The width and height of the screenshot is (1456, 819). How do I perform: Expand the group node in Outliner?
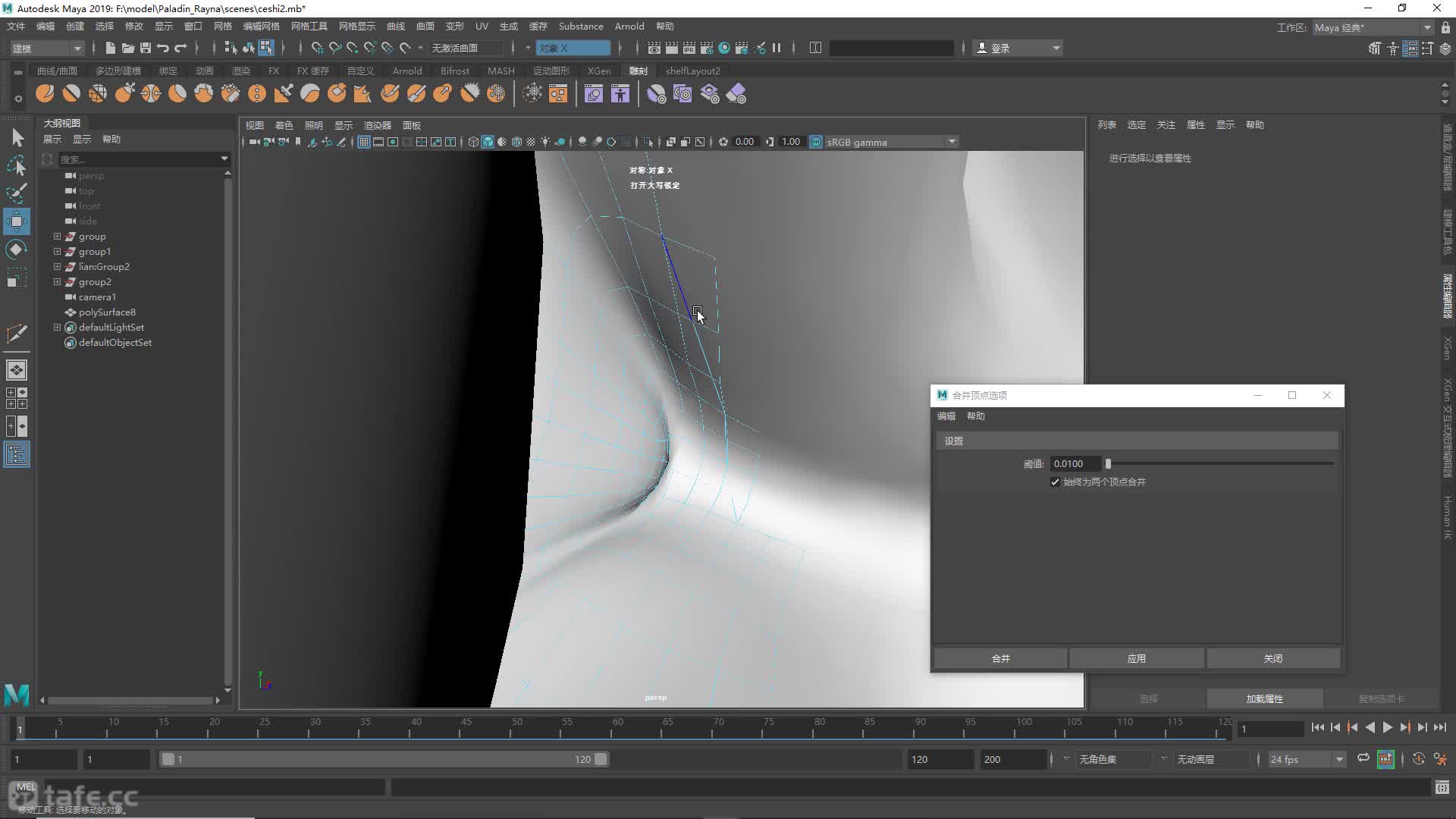pos(57,237)
